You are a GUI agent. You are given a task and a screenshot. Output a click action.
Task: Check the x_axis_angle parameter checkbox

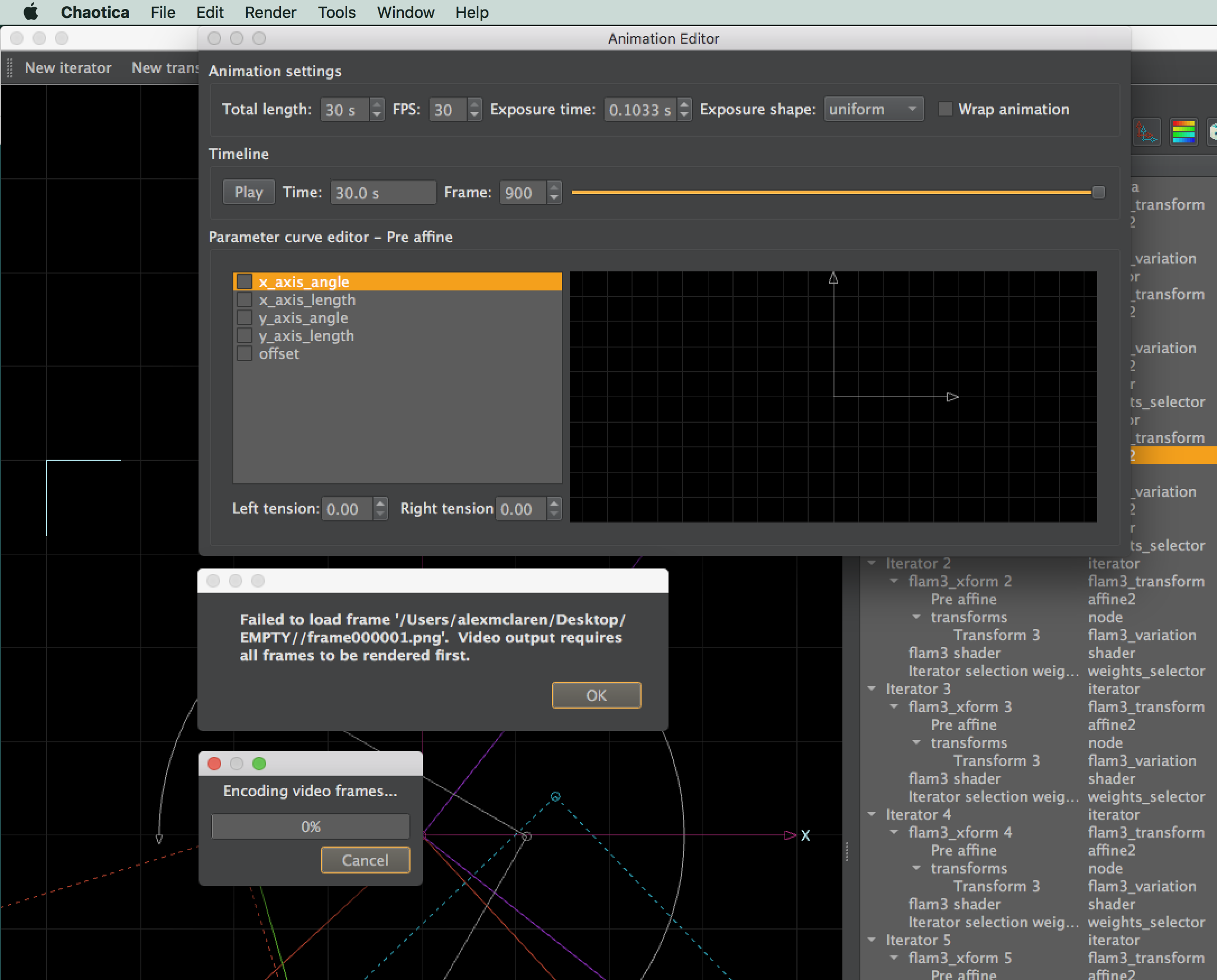point(245,281)
